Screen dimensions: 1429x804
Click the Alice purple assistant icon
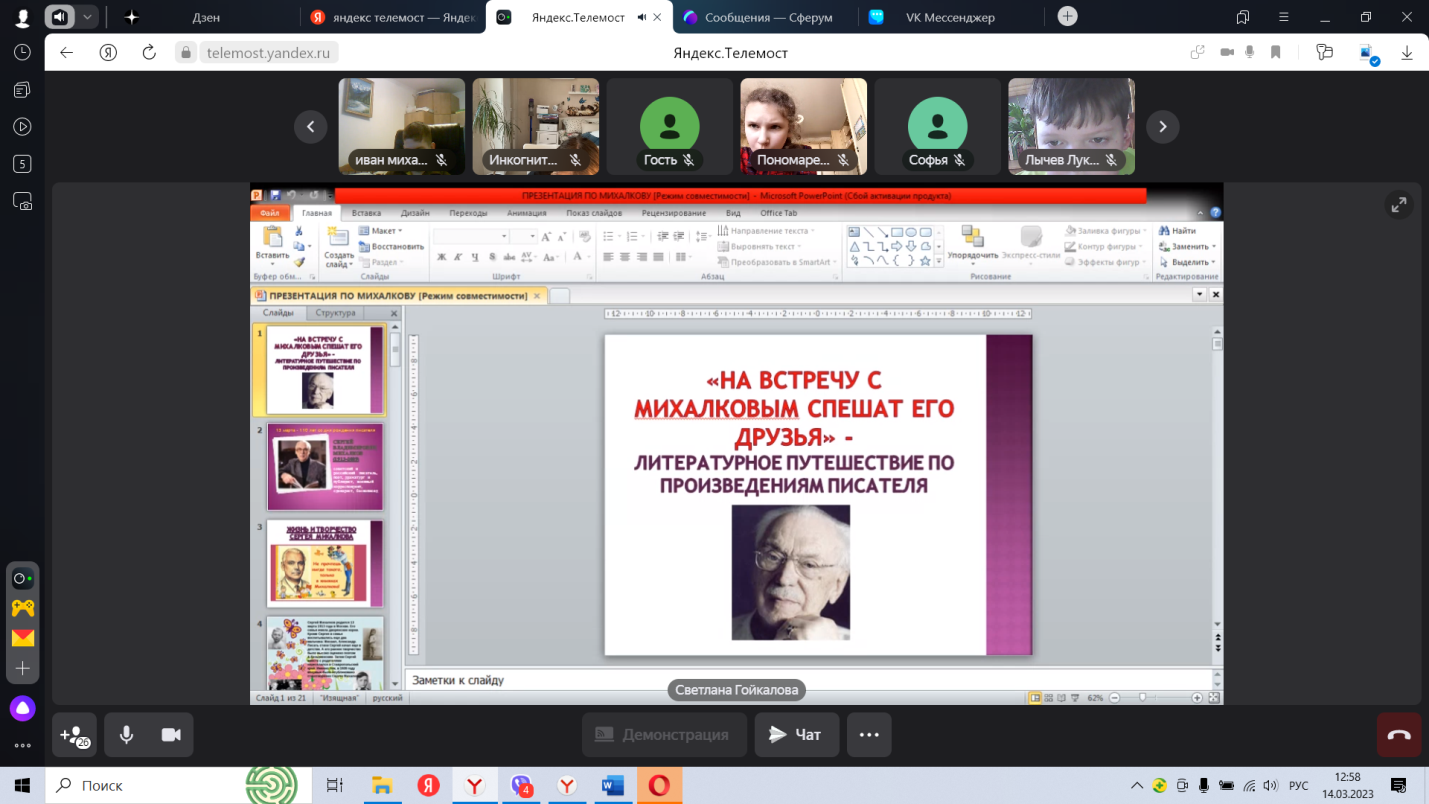point(22,709)
